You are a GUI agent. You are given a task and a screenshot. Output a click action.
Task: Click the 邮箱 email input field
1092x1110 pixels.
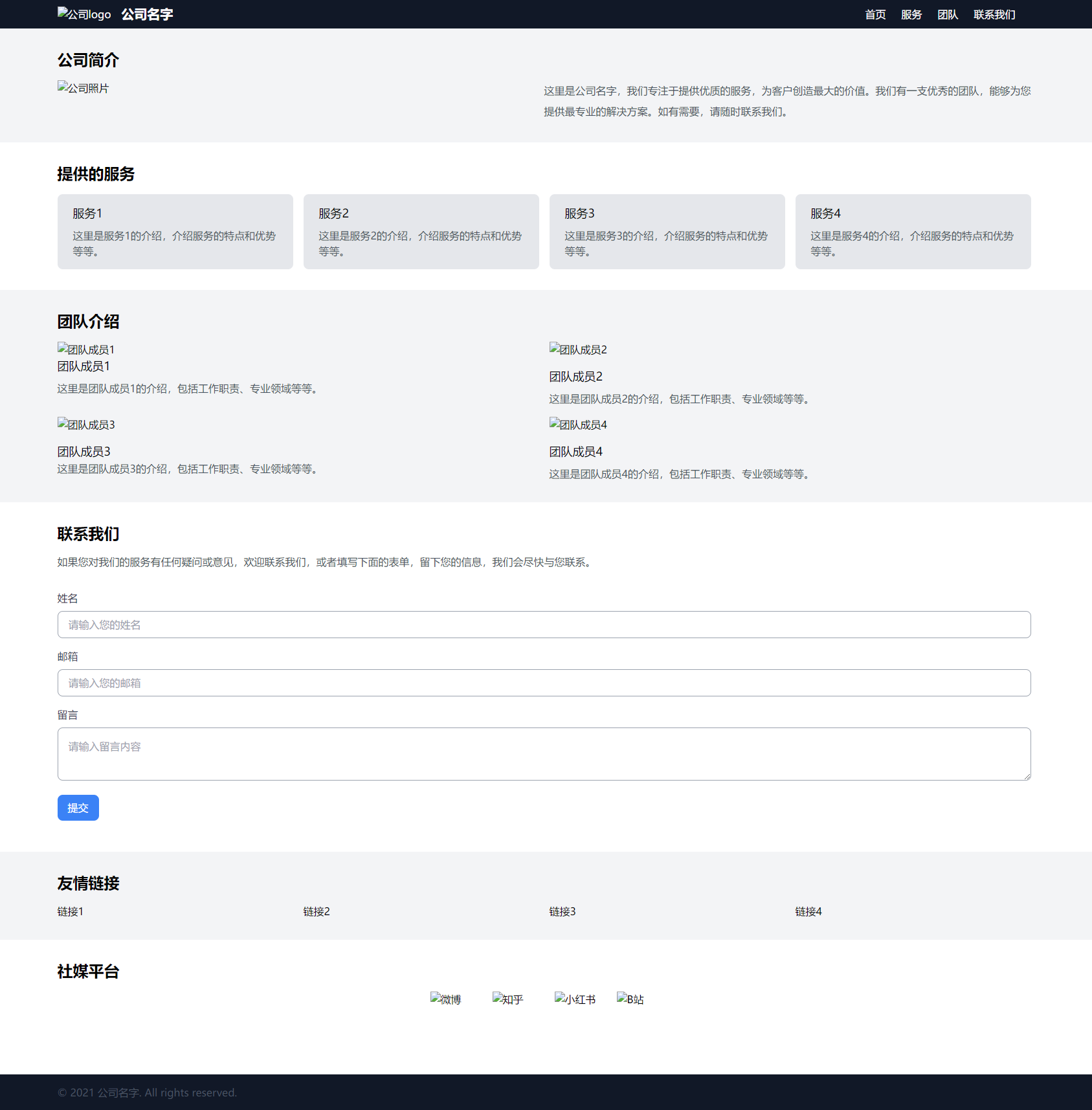click(x=544, y=683)
